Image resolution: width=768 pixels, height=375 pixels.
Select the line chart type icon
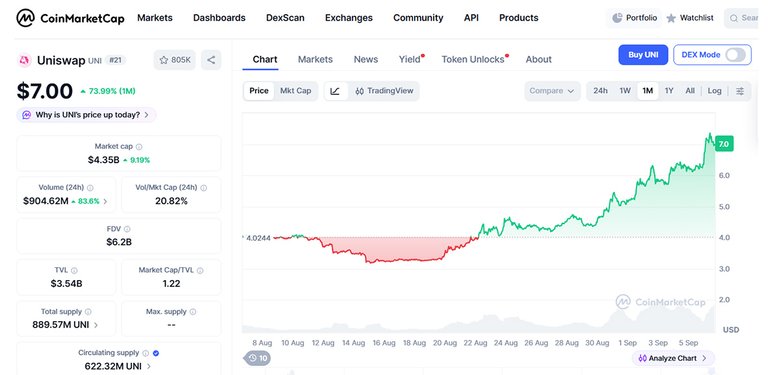335,91
